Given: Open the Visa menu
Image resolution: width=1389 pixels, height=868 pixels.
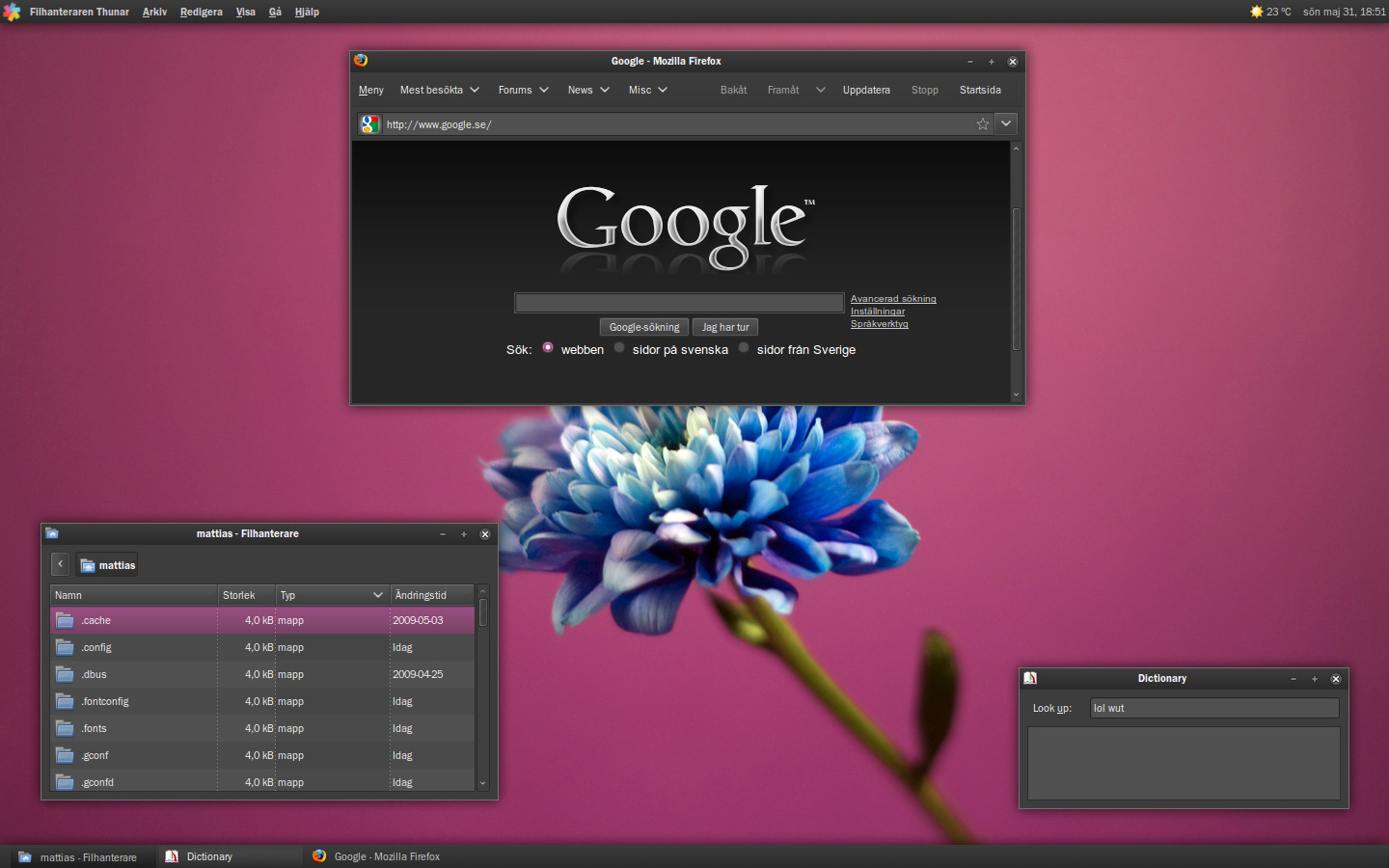Looking at the screenshot, I should [x=246, y=12].
